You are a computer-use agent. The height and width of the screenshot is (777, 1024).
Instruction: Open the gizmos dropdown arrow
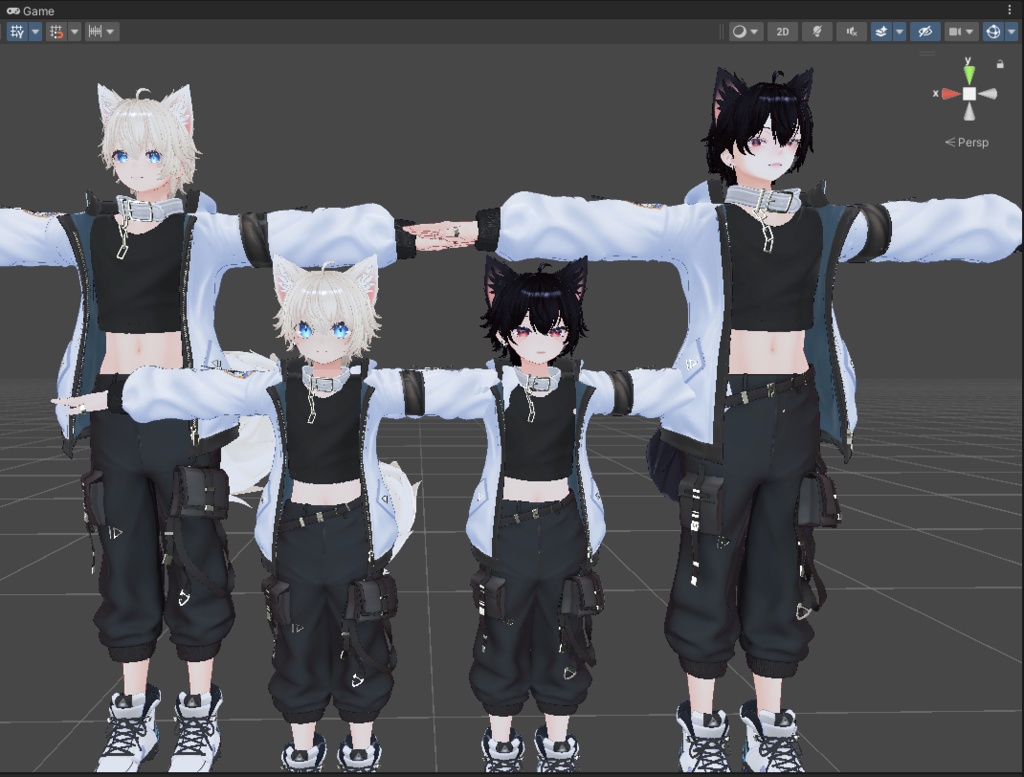(1012, 31)
